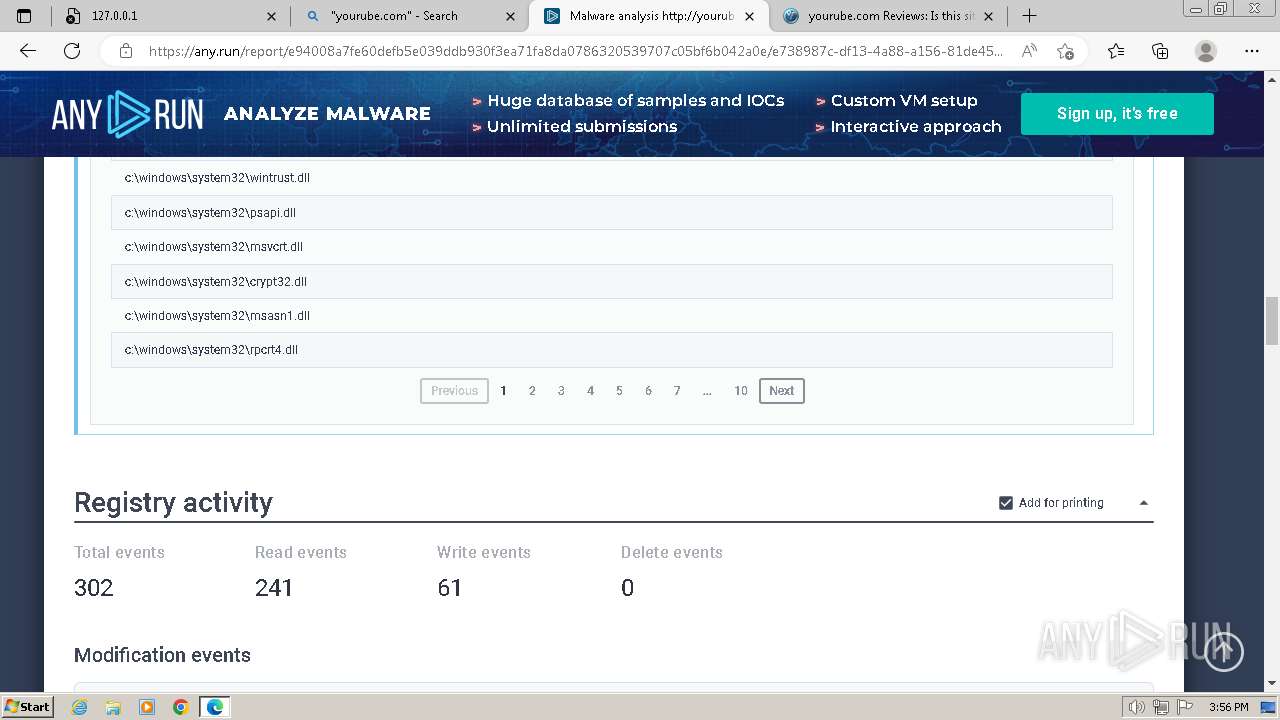Close the Malware analysis tab

pos(750,16)
